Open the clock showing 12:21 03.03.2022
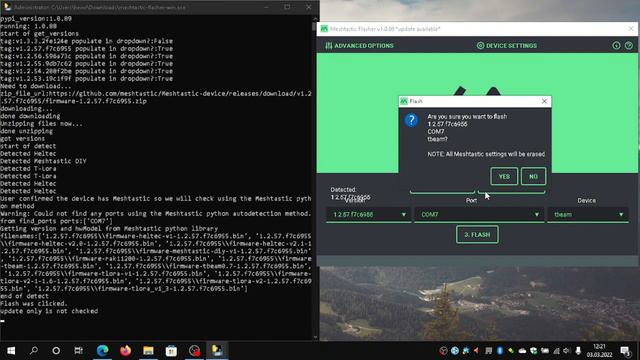Screen dimensions: 640x360 [599, 351]
